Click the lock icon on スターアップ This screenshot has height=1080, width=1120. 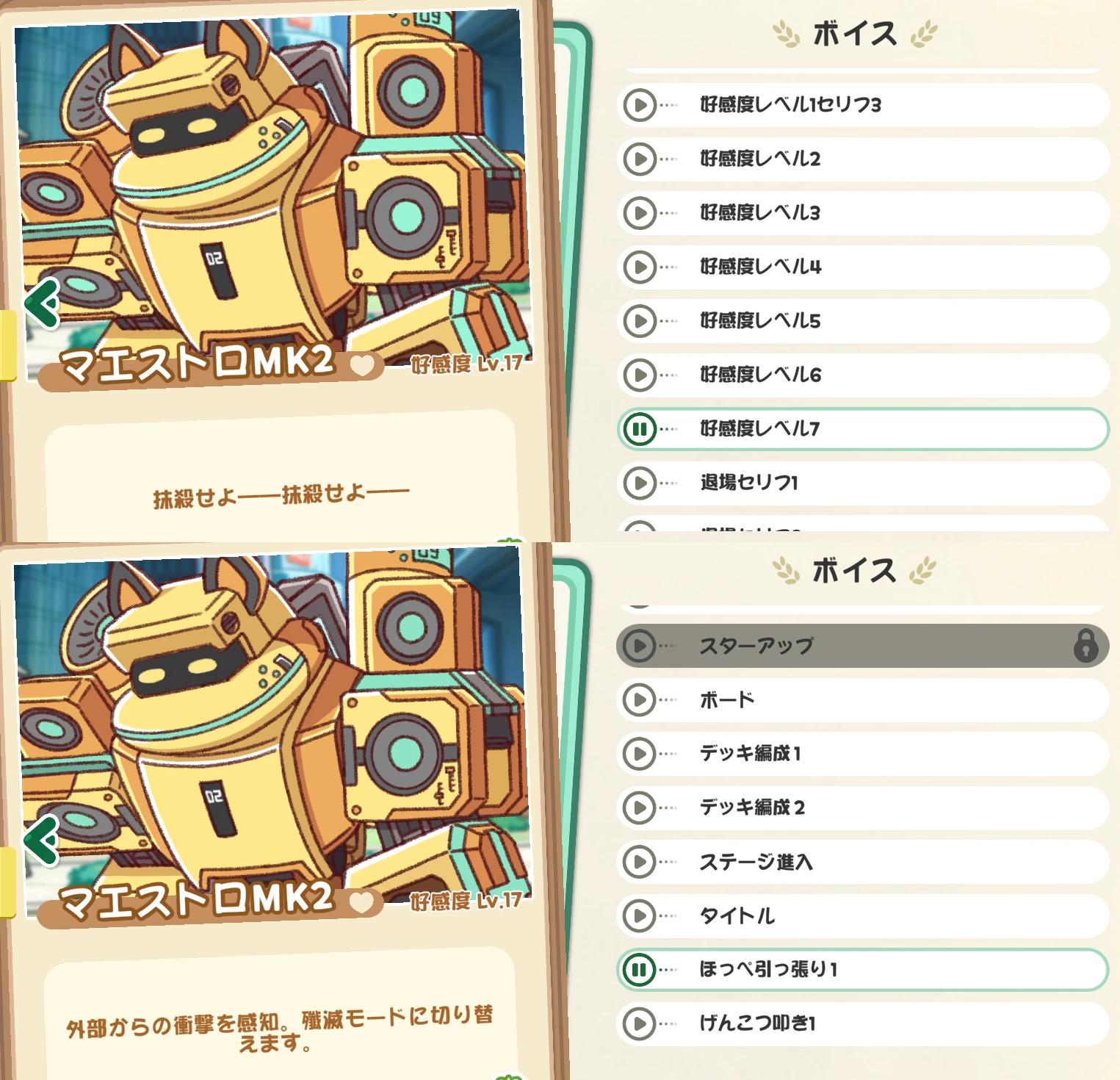click(1085, 646)
